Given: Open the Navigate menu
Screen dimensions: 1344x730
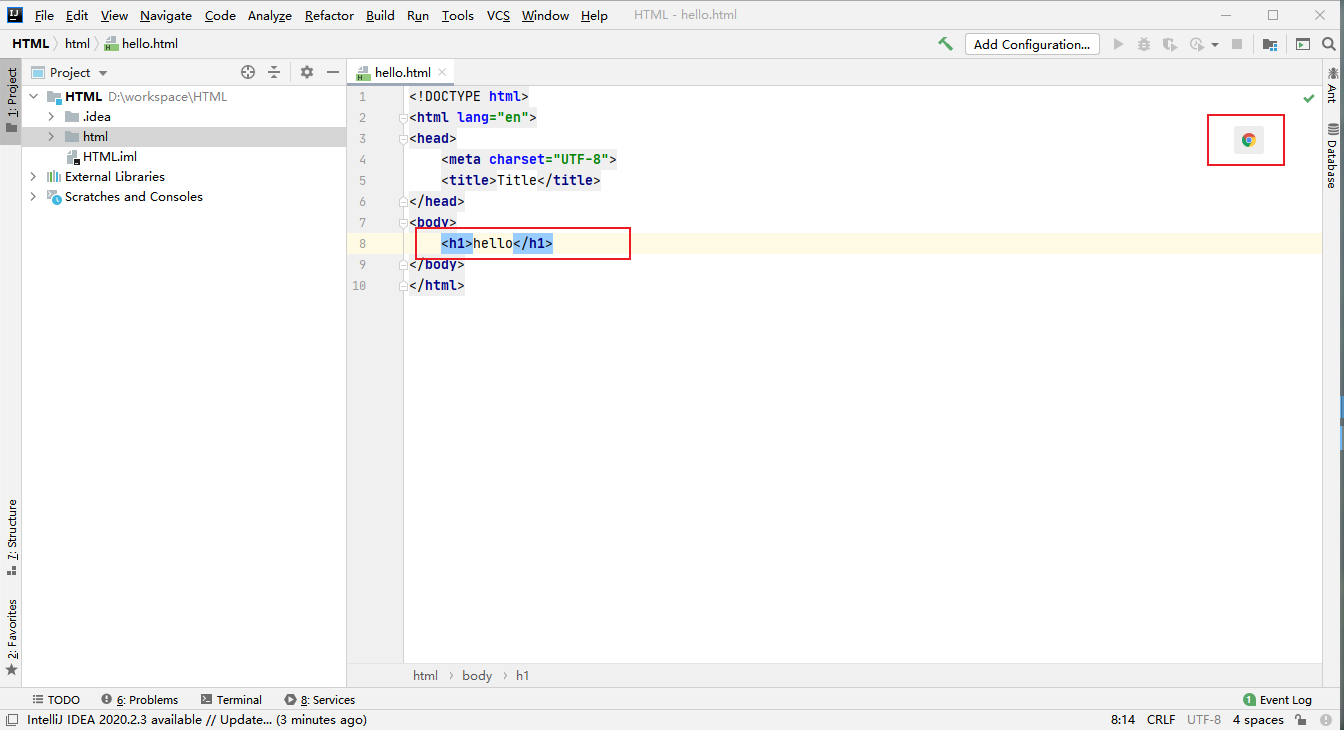Looking at the screenshot, I should [166, 16].
